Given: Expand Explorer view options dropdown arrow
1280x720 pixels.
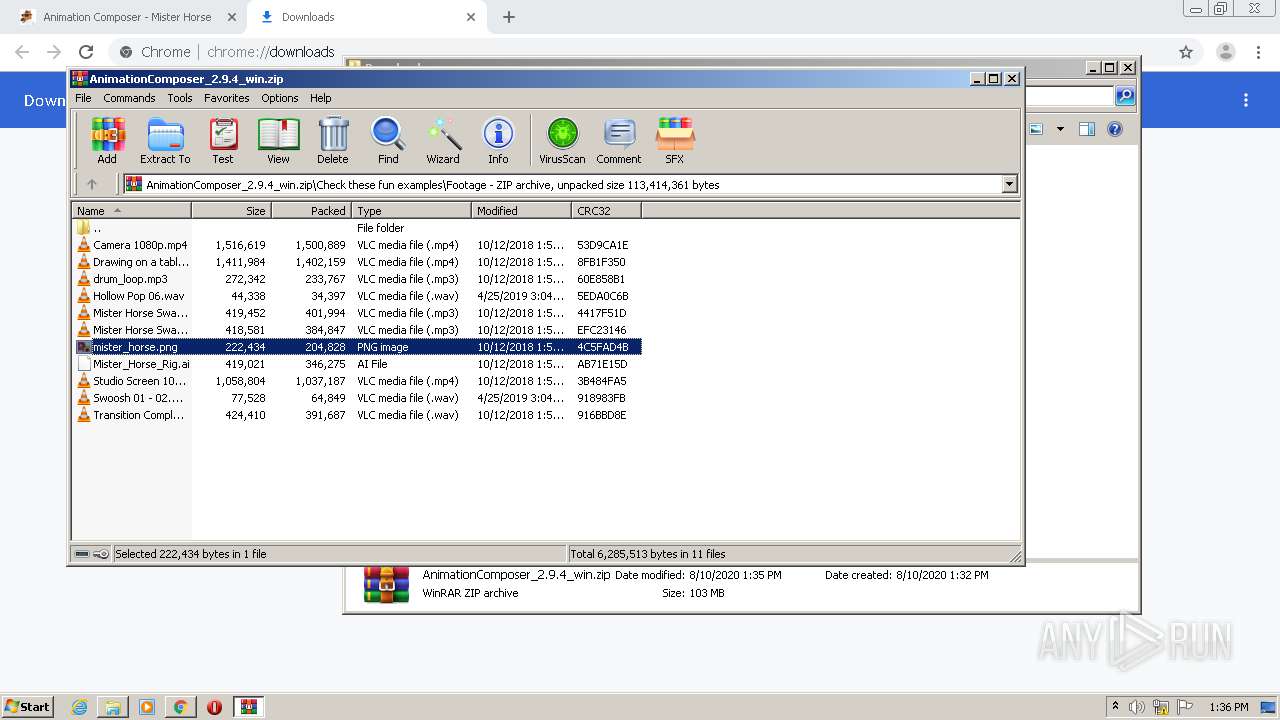Looking at the screenshot, I should [1060, 129].
